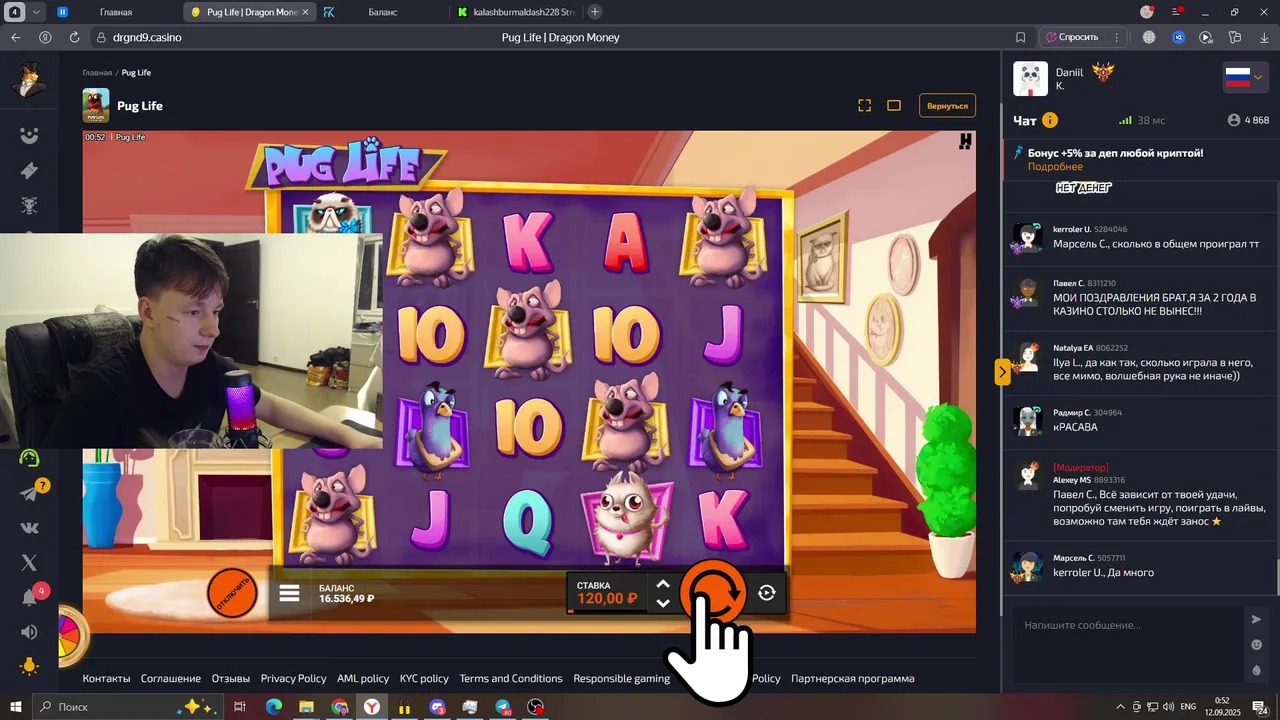The image size is (1280, 720).
Task: Enter fullscreen mode for Pug Life
Action: (x=865, y=105)
